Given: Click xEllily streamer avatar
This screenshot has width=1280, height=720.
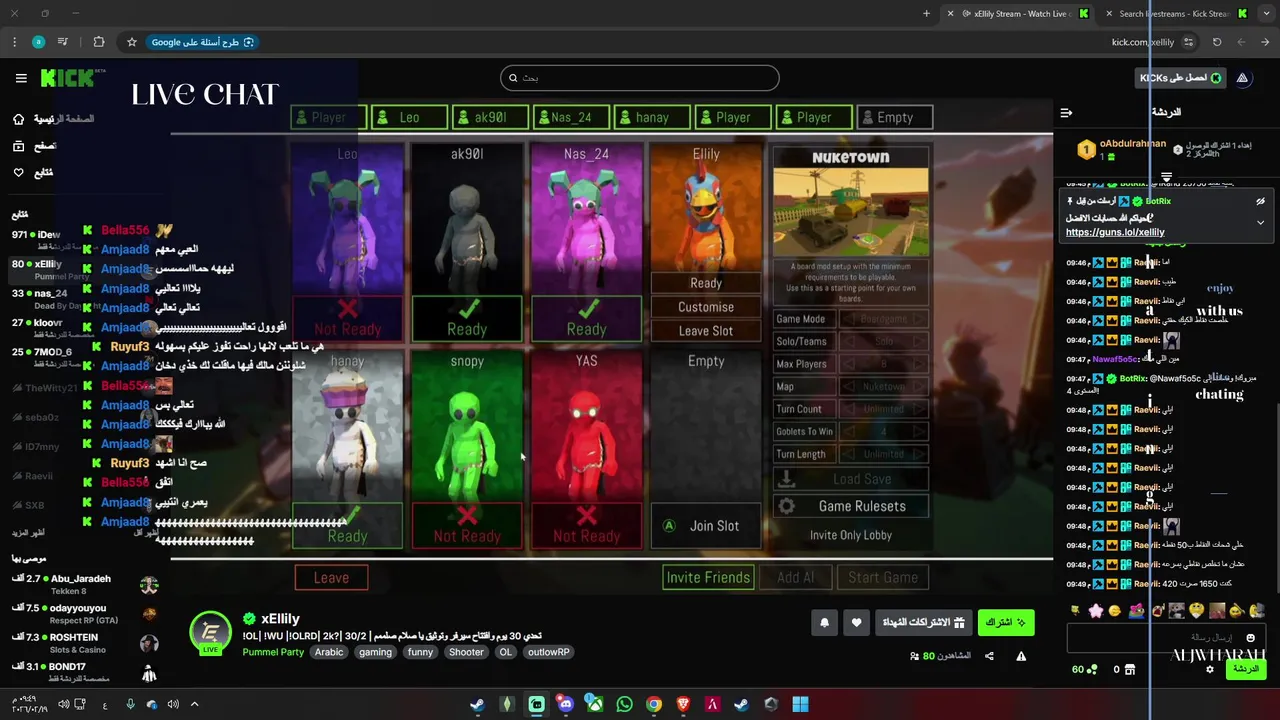Looking at the screenshot, I should tap(211, 633).
